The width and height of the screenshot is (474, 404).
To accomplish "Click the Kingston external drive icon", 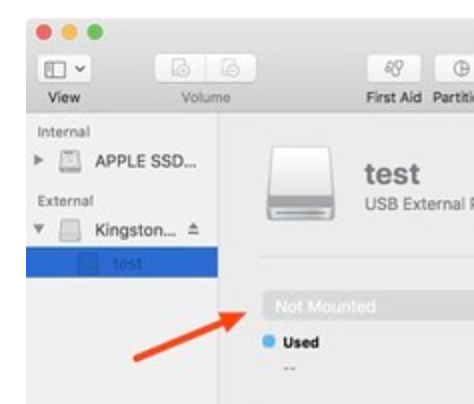I will coord(70,230).
